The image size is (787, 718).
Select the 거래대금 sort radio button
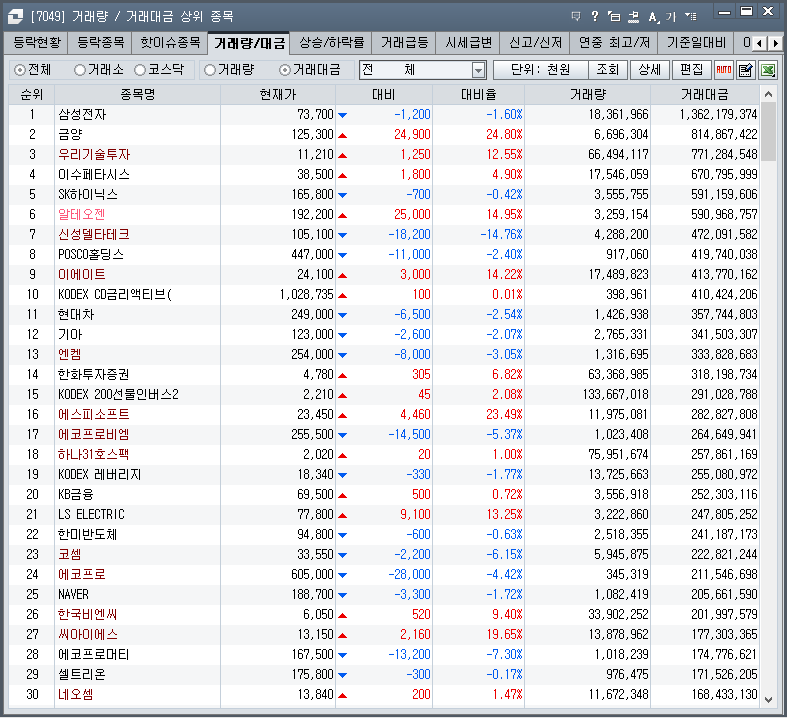click(x=285, y=70)
